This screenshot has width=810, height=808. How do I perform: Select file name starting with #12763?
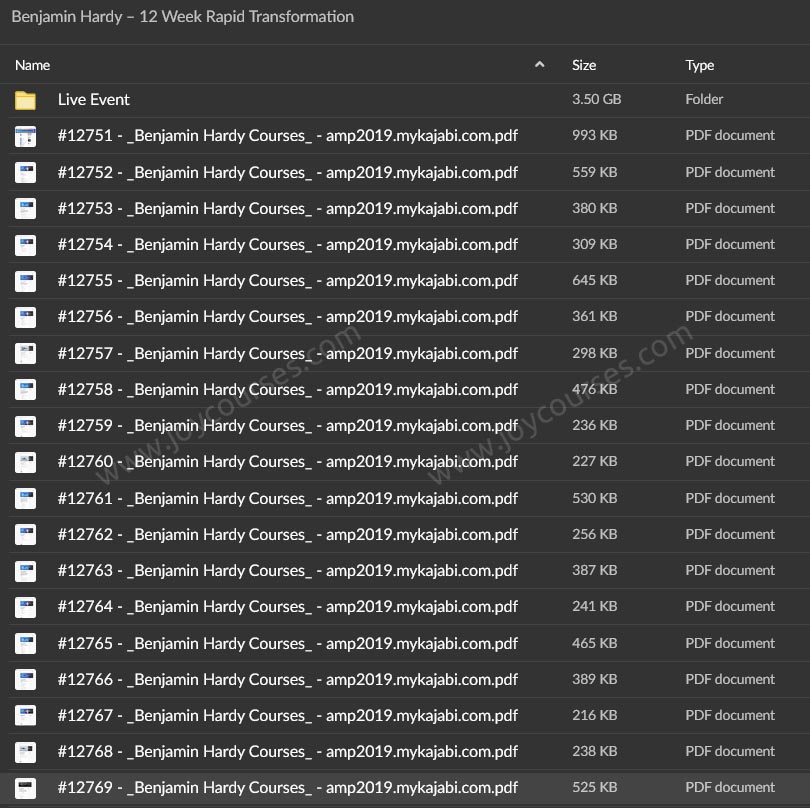(288, 571)
